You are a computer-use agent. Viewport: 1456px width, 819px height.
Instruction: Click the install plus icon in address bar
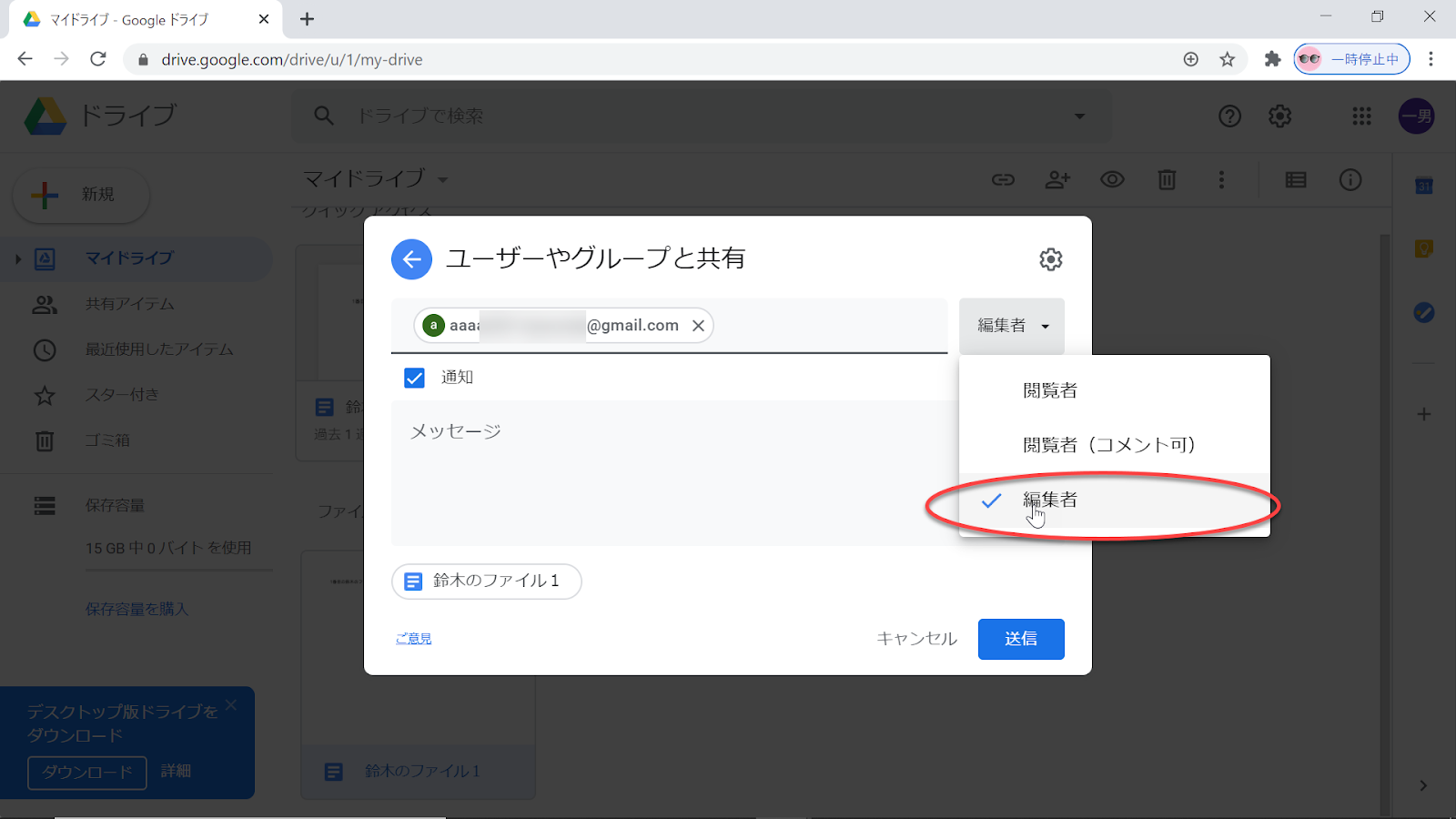pyautogui.click(x=1190, y=59)
